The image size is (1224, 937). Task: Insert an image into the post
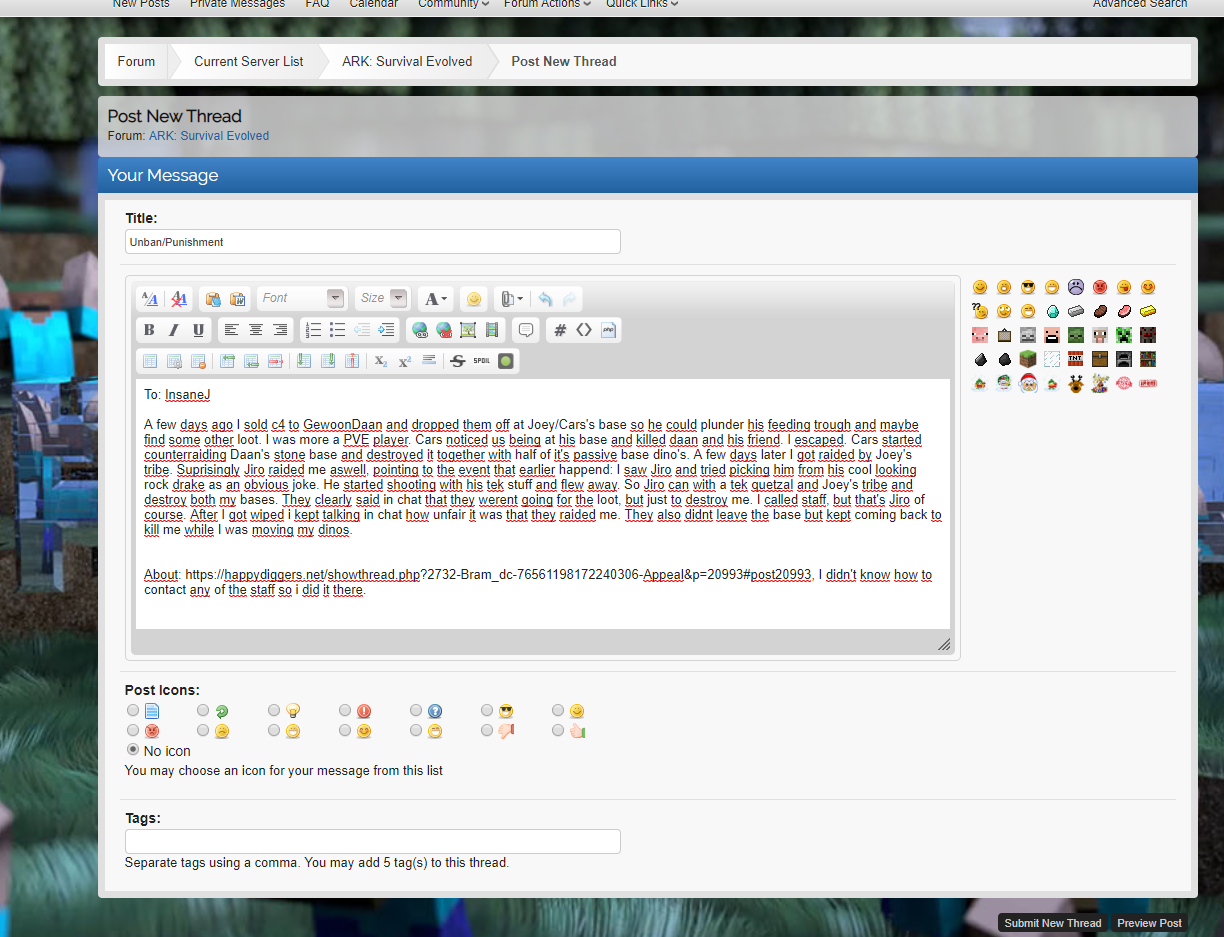(467, 330)
